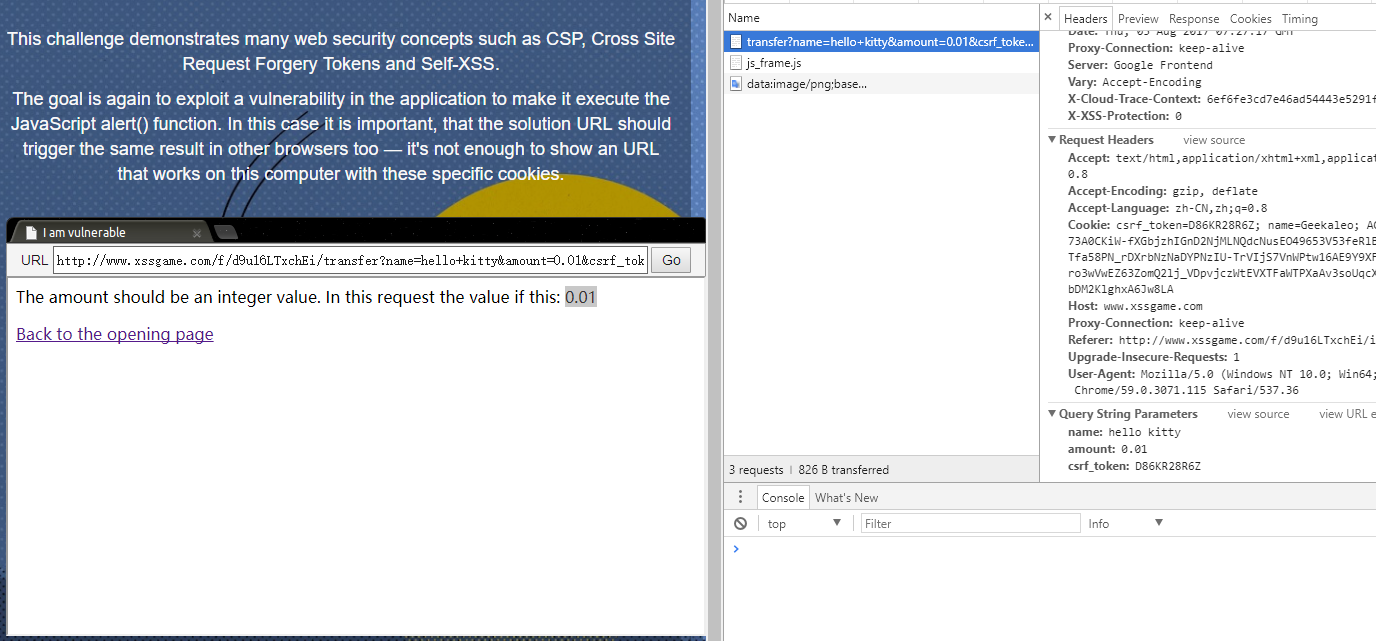
Task: Click the transfer request row
Action: tap(880, 42)
